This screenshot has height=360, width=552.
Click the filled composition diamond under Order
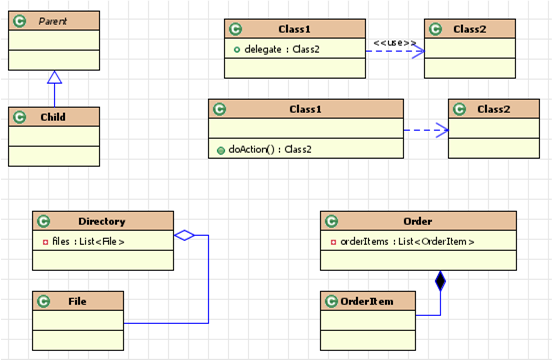coord(440,281)
